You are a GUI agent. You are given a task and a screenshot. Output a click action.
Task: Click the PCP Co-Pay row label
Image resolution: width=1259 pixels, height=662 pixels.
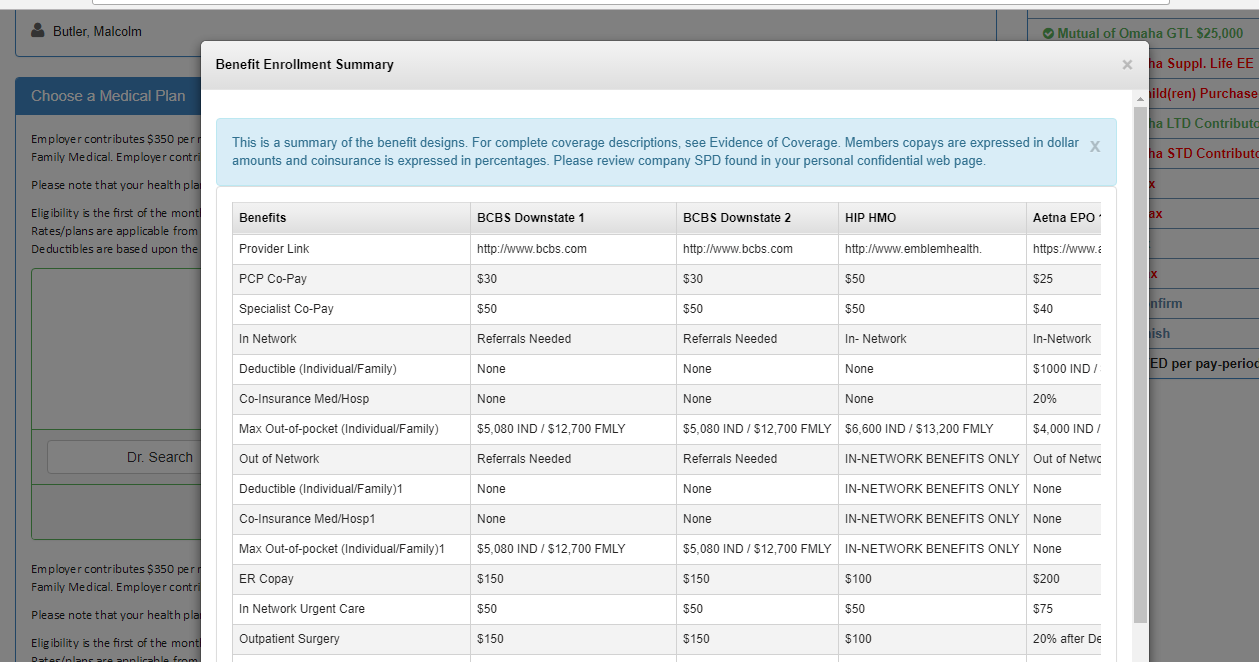coord(273,279)
